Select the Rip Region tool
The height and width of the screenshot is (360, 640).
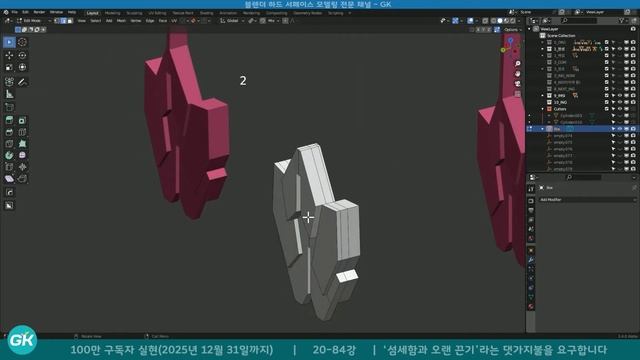pyautogui.click(x=22, y=179)
